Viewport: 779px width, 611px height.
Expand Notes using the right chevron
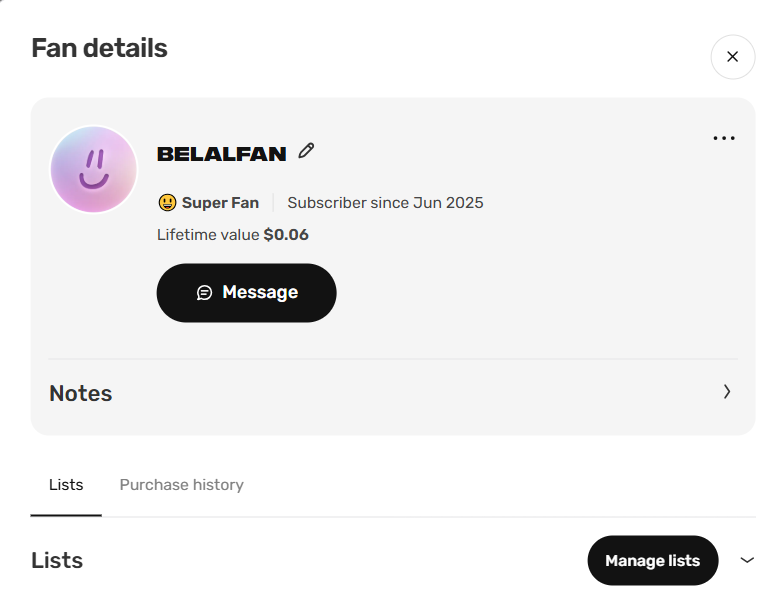pos(726,392)
